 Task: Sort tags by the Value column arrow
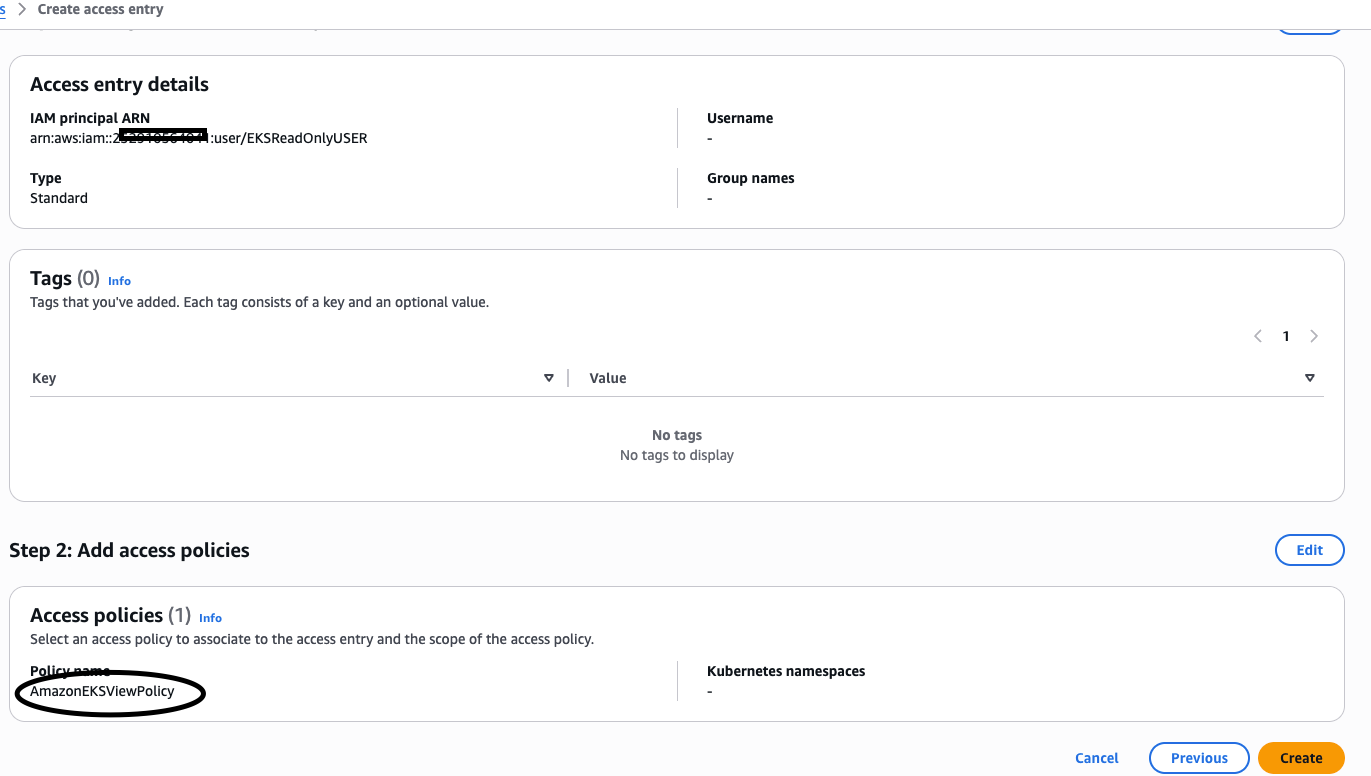[x=1309, y=378]
